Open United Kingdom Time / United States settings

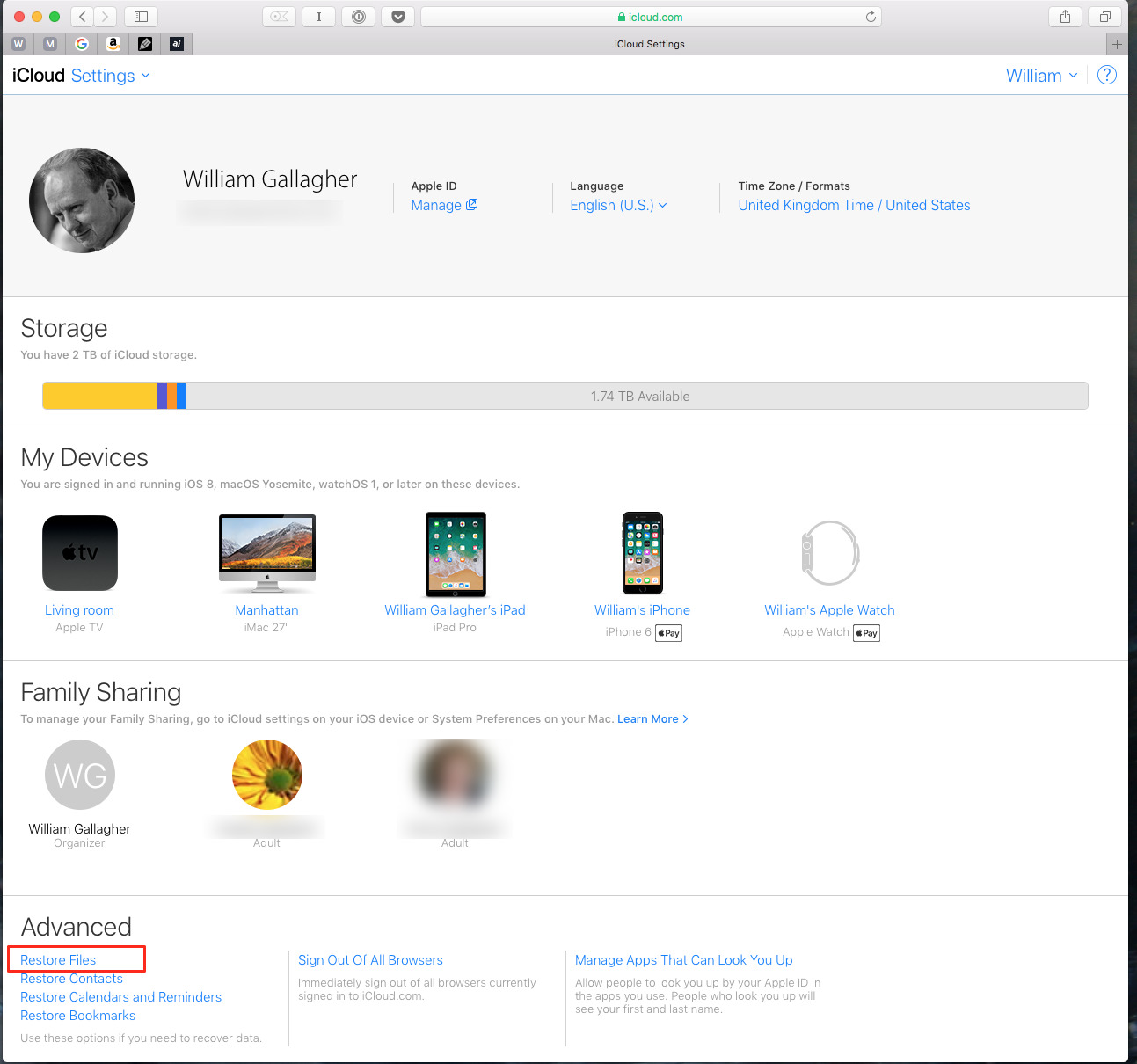pyautogui.click(x=854, y=205)
